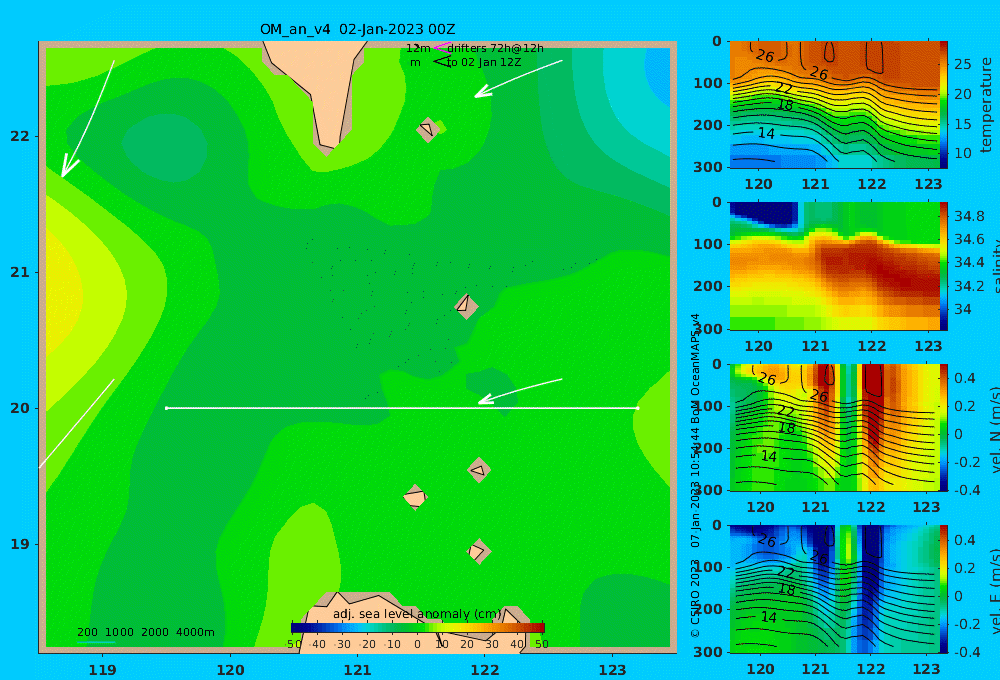Click the 'temperature' colorbar axis label
This screenshot has width=1000, height=680.
986,105
